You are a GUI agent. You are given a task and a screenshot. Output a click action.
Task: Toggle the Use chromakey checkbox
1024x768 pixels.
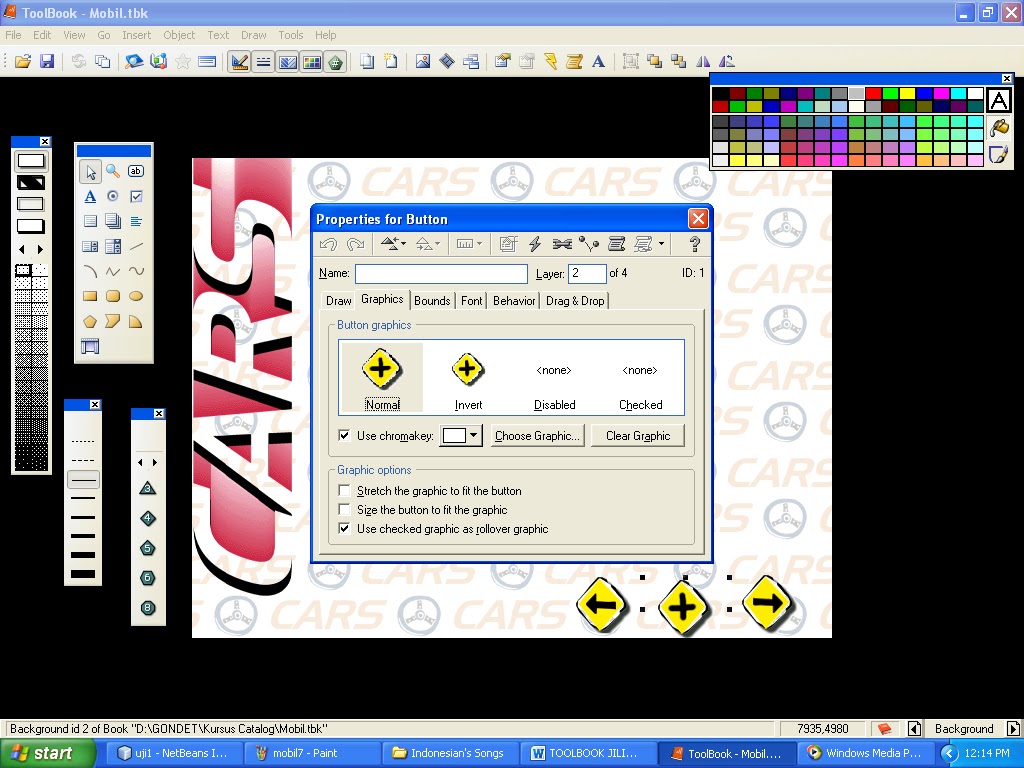pyautogui.click(x=345, y=436)
